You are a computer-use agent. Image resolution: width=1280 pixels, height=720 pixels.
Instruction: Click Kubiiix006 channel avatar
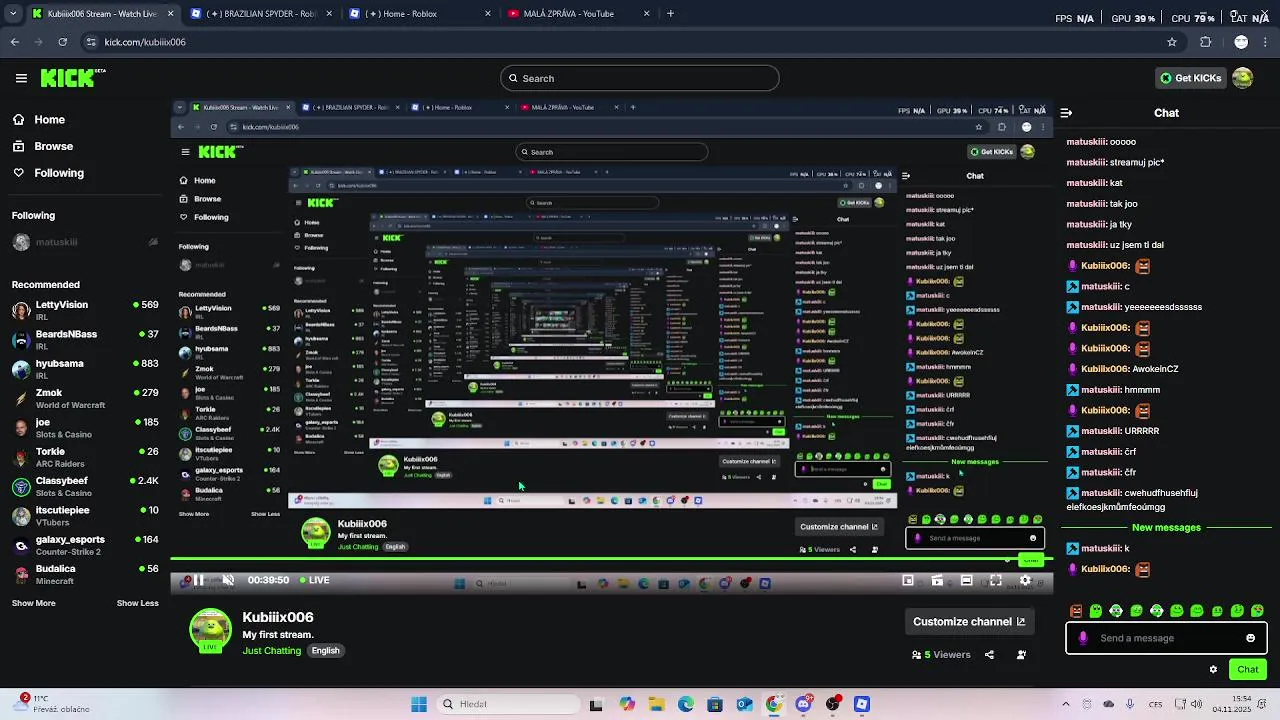coord(210,631)
